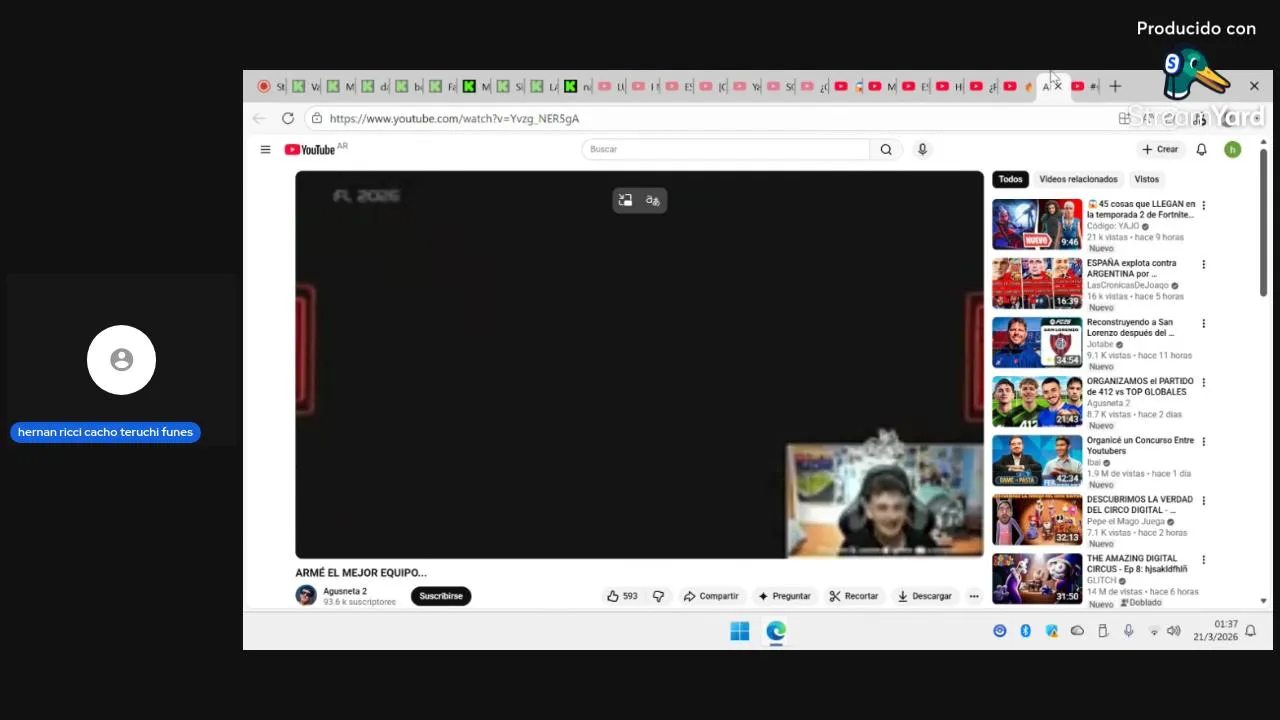1280x720 pixels.
Task: Open the Crear create button
Action: (1160, 150)
